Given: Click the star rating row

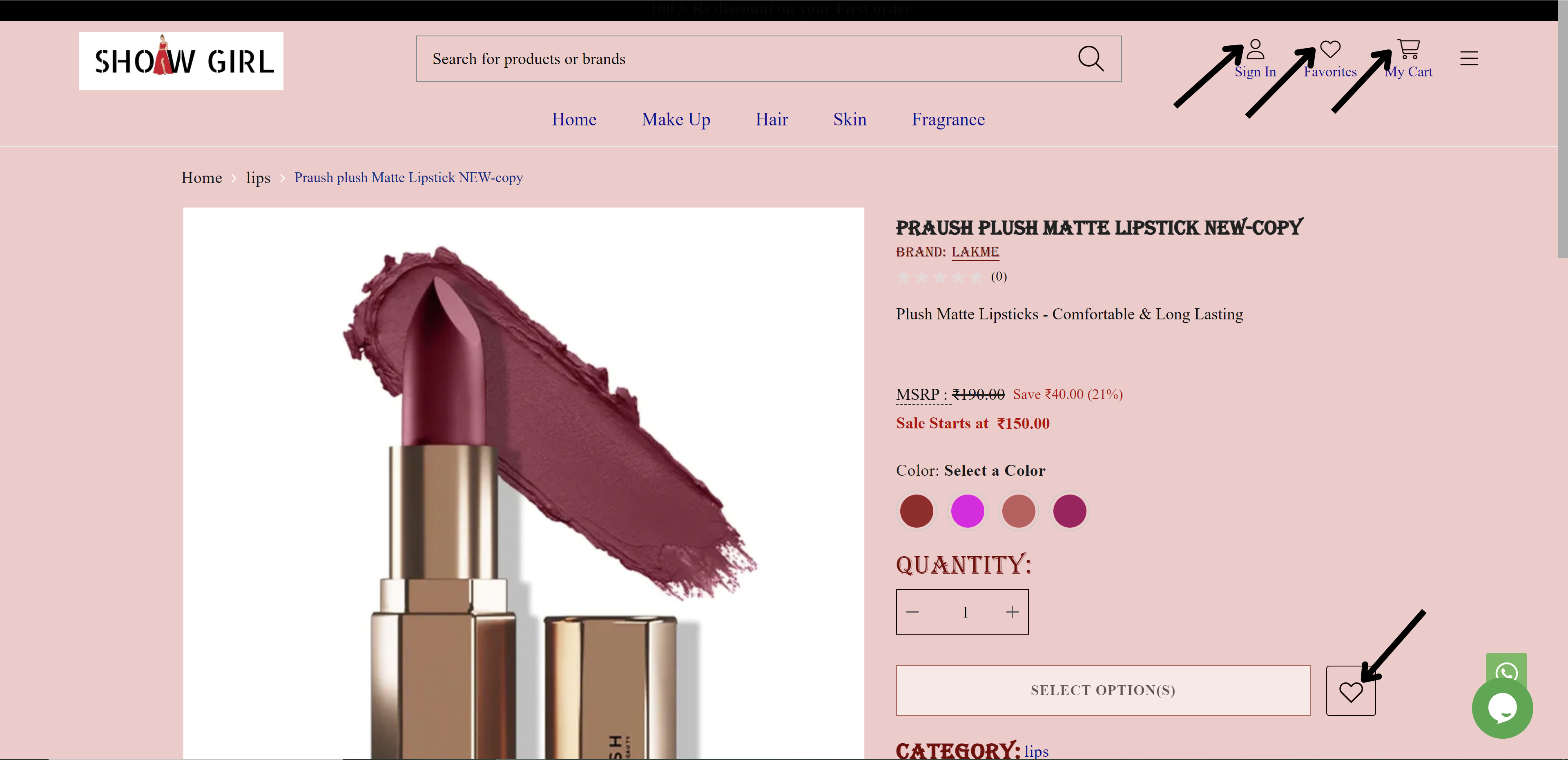Looking at the screenshot, I should [x=939, y=277].
